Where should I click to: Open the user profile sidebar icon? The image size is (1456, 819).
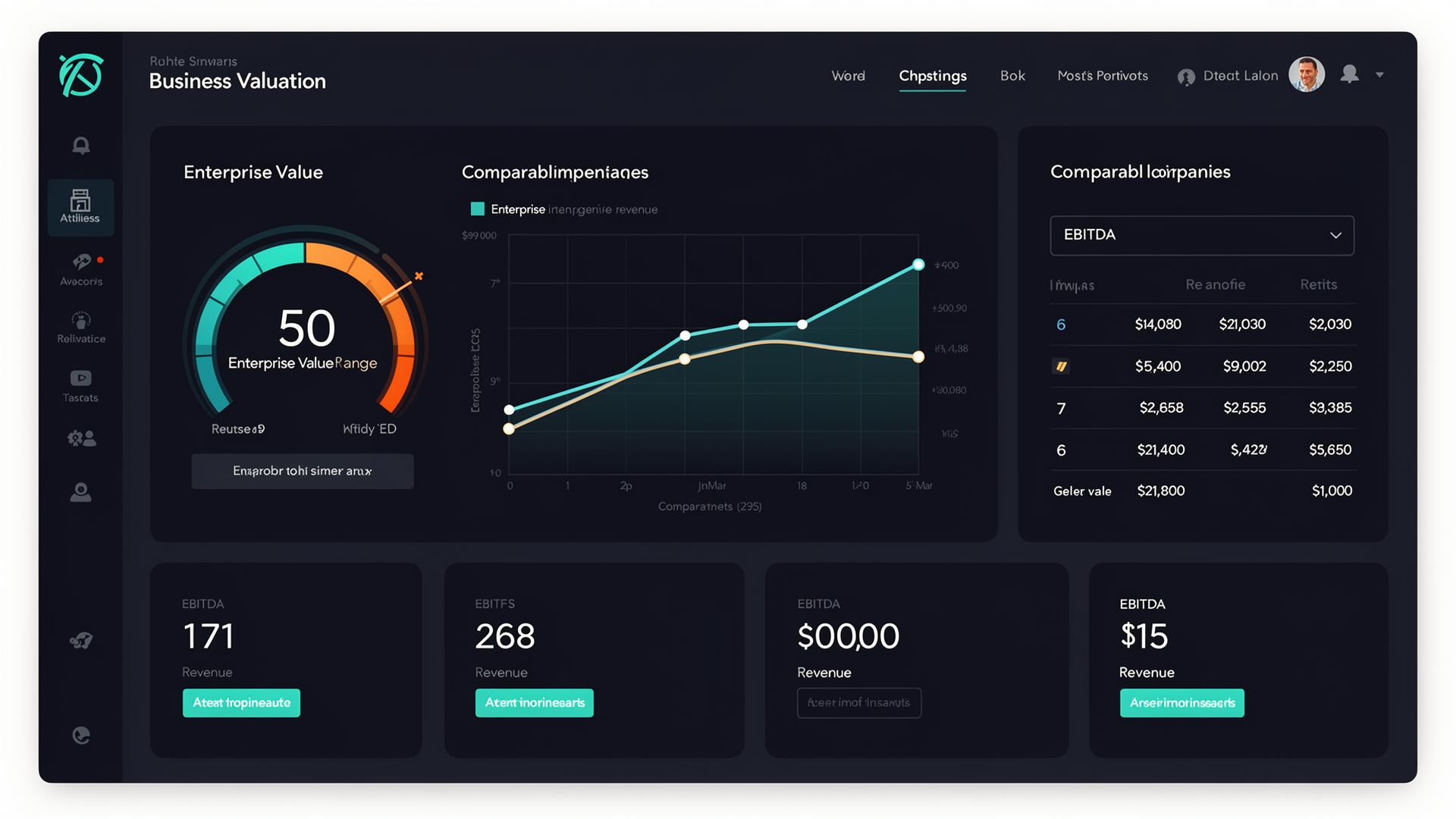pos(81,493)
